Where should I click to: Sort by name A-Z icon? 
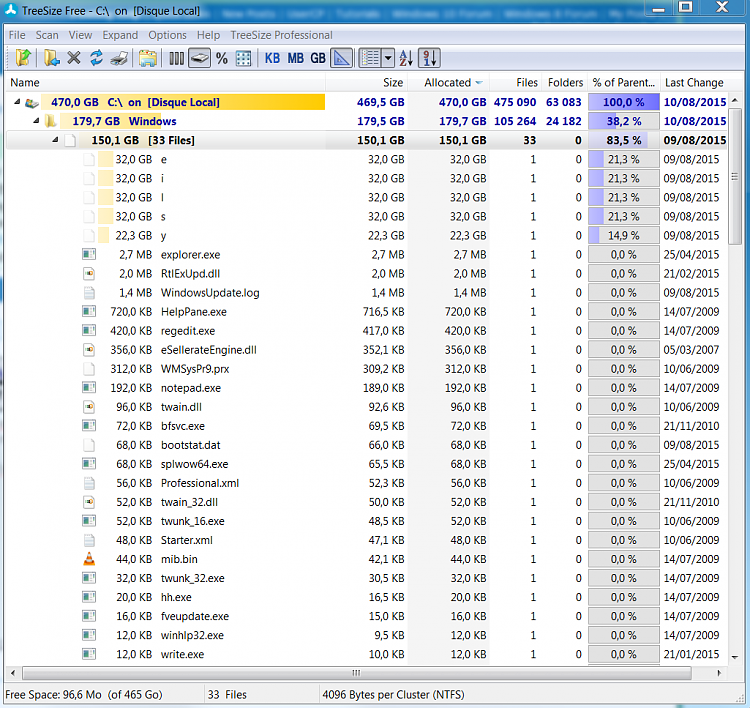(406, 58)
